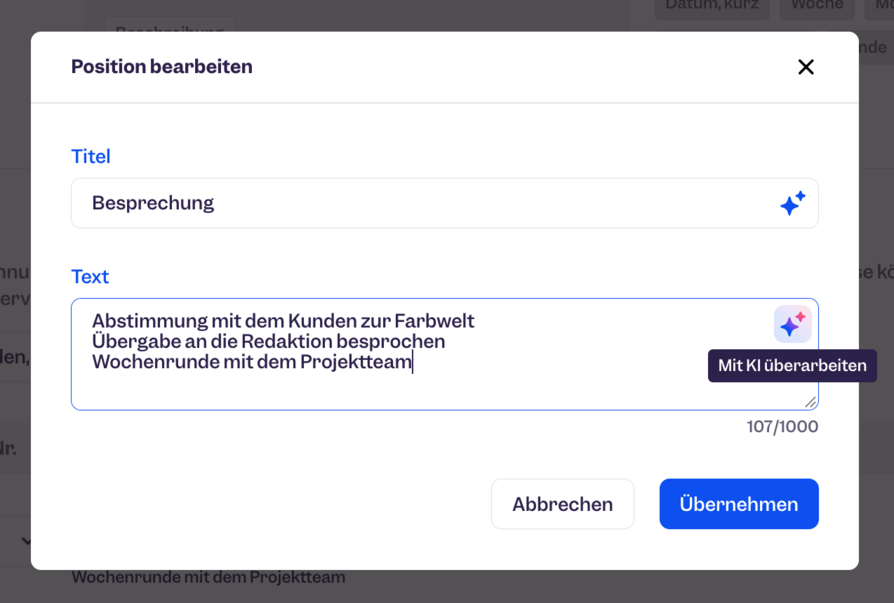The width and height of the screenshot is (894, 603).
Task: Click the chevron at the dialog's lower-left edge
Action: tap(26, 540)
